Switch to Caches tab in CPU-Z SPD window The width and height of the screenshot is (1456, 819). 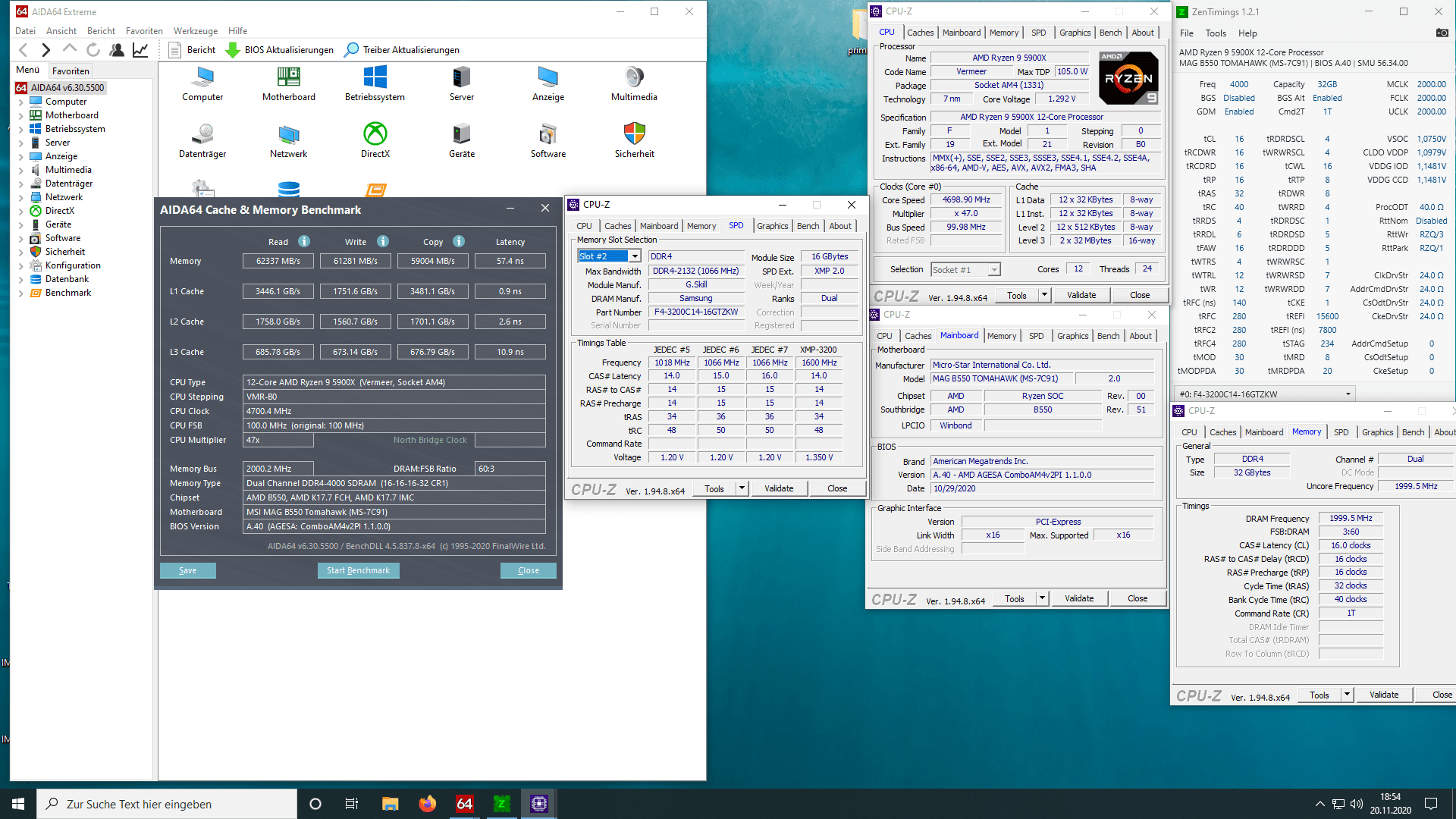coord(618,226)
